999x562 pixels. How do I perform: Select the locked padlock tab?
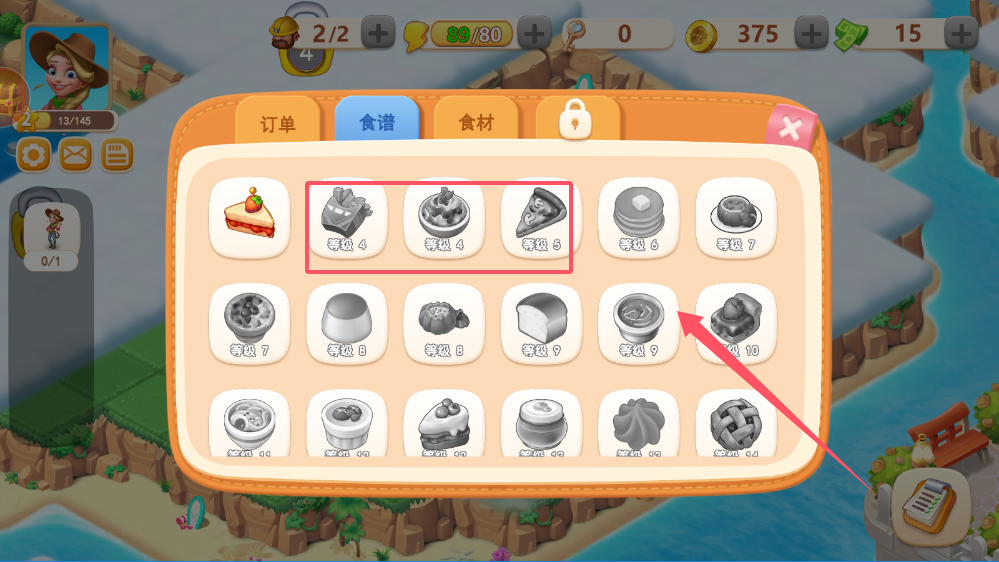point(575,120)
